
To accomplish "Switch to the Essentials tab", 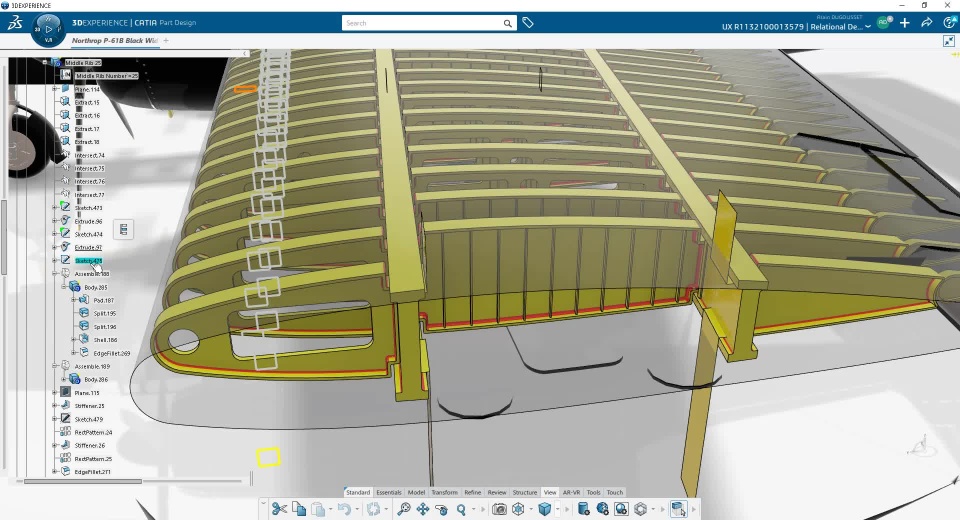I will 389,492.
